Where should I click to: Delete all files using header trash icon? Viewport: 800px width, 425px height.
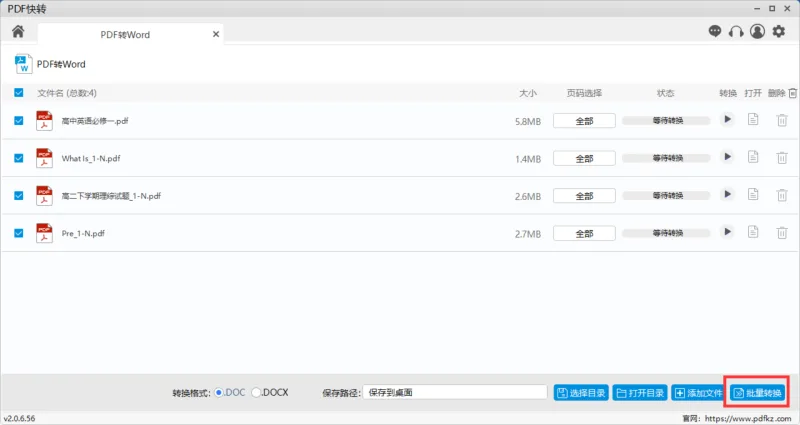point(792,93)
